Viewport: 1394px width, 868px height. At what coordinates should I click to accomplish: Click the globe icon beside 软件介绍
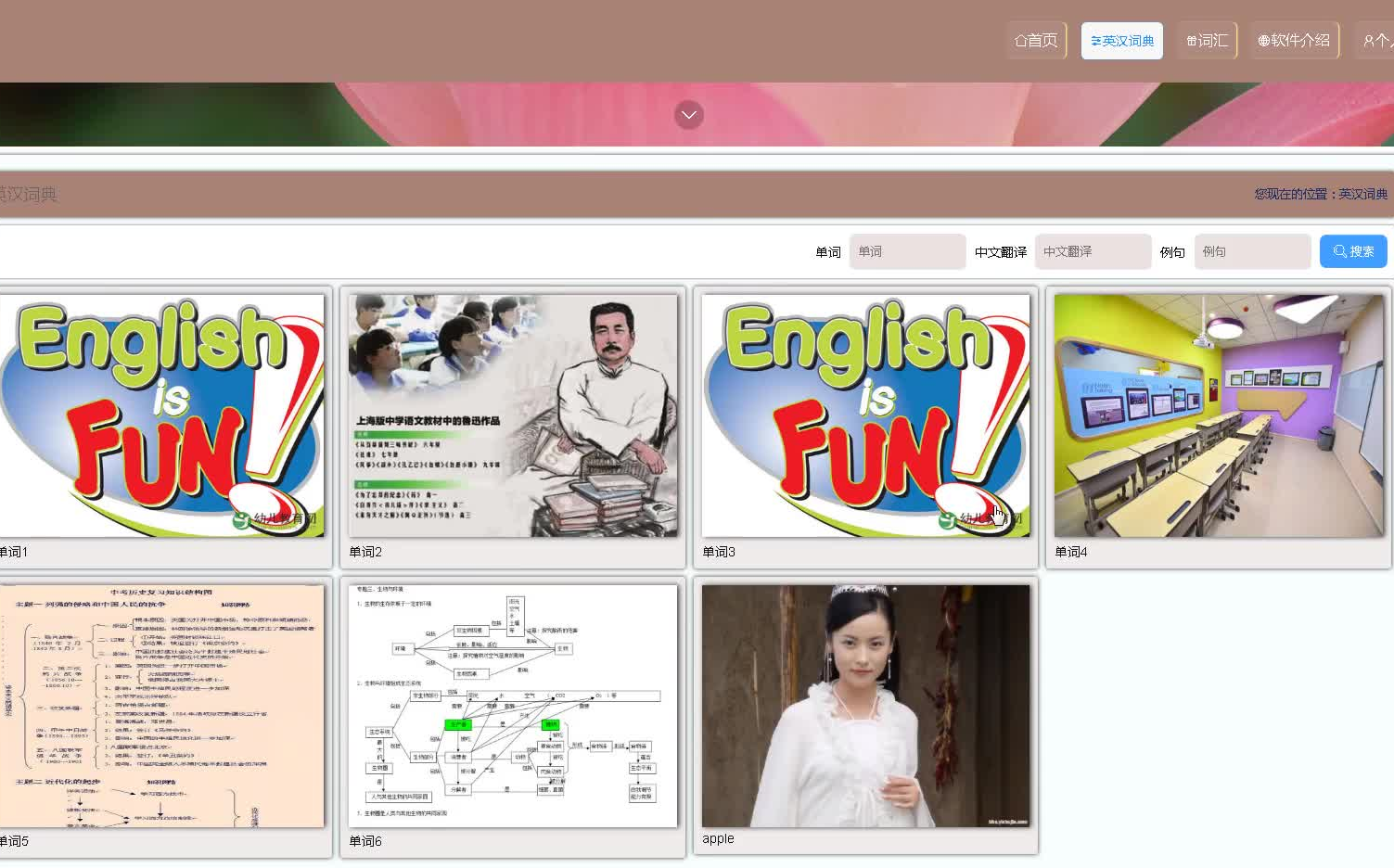1263,41
